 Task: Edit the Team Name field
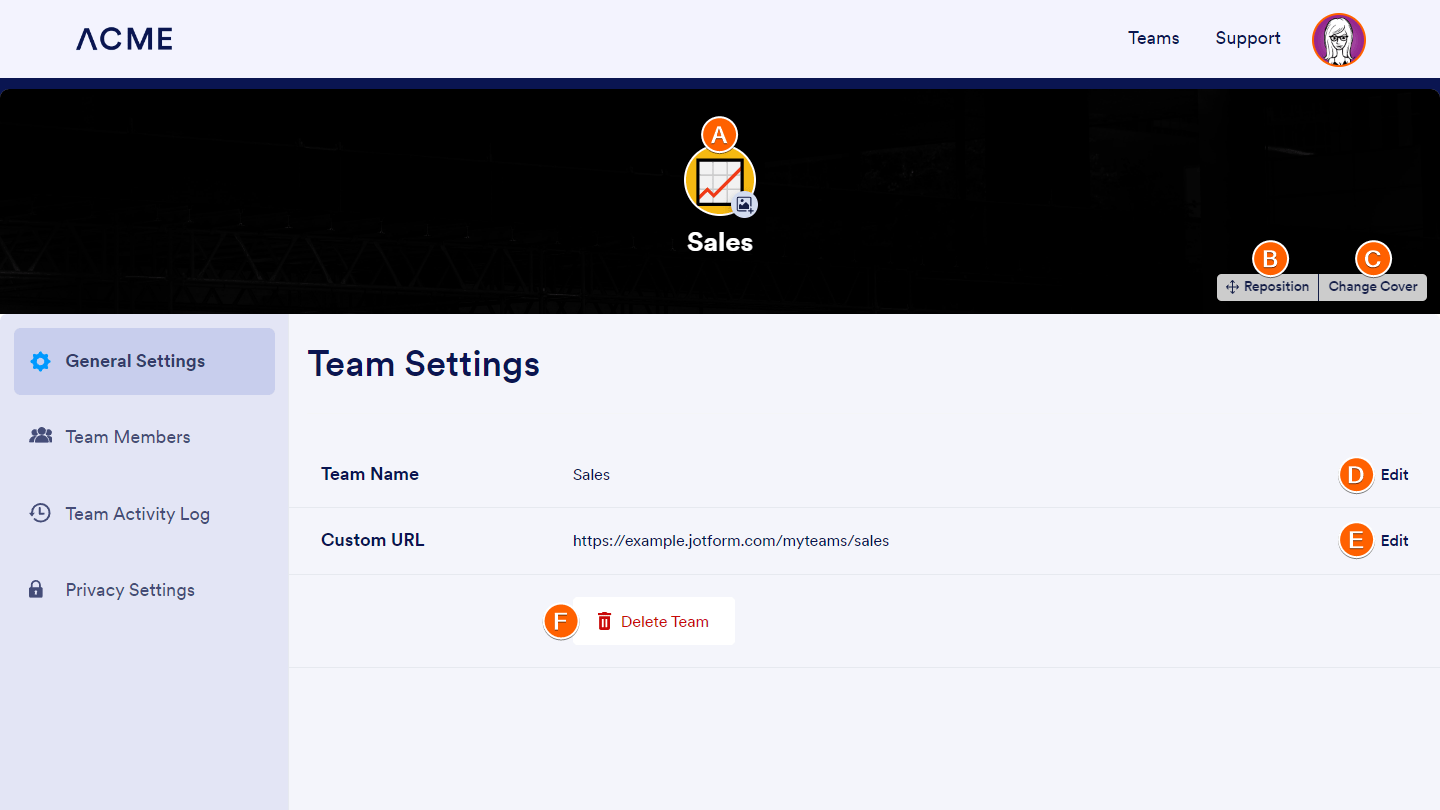point(1394,475)
